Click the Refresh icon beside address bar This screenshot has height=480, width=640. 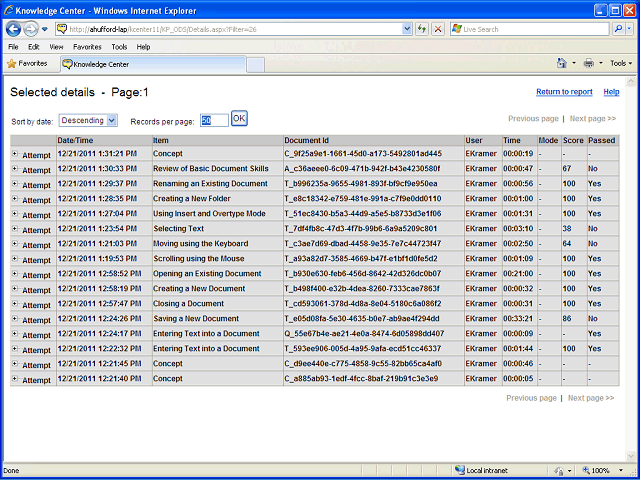[422, 29]
